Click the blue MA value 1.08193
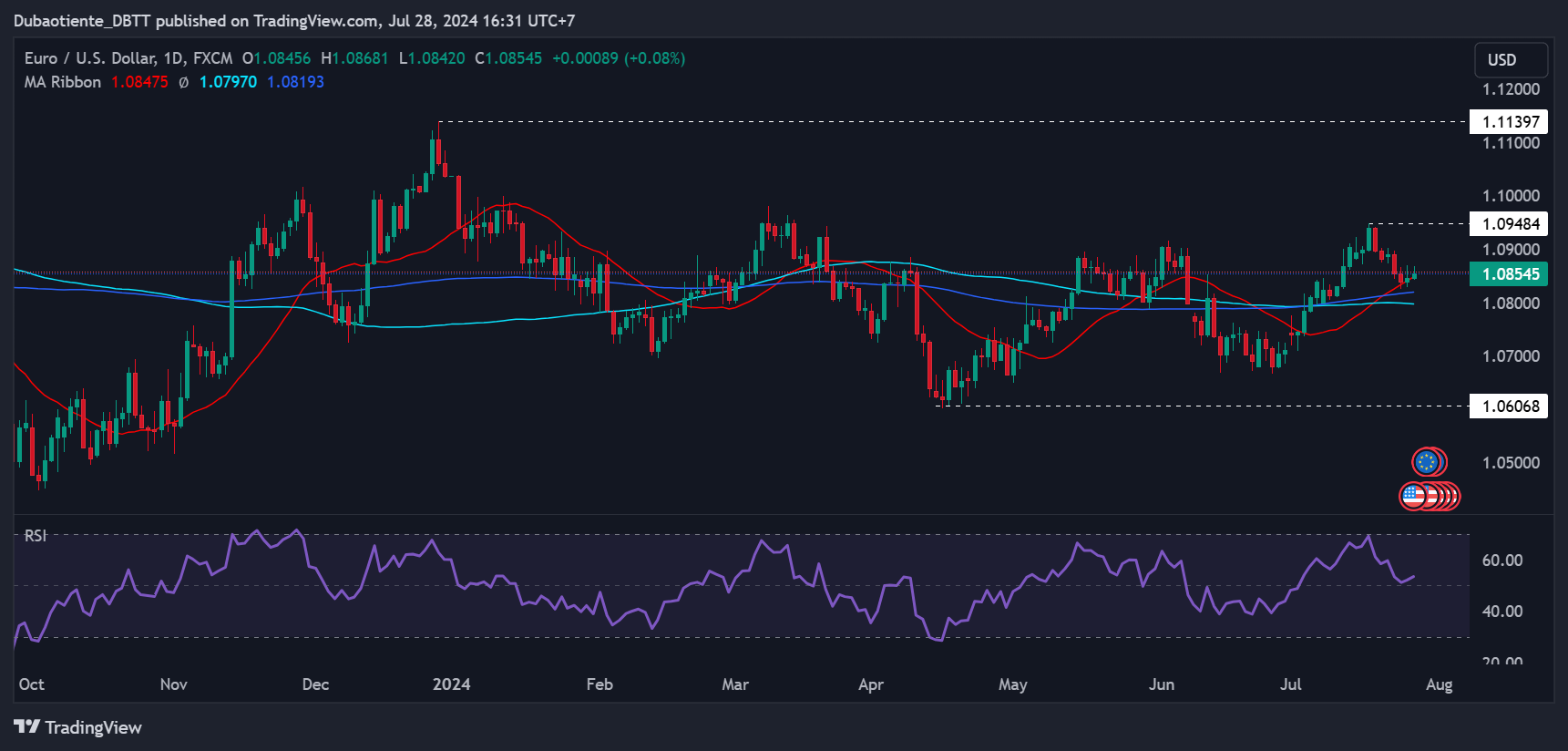Screen dimensions: 1568x751 [295, 82]
